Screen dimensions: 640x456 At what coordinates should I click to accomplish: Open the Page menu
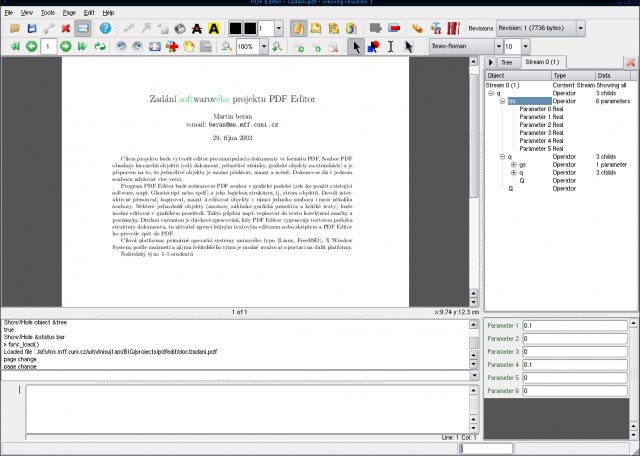point(69,13)
